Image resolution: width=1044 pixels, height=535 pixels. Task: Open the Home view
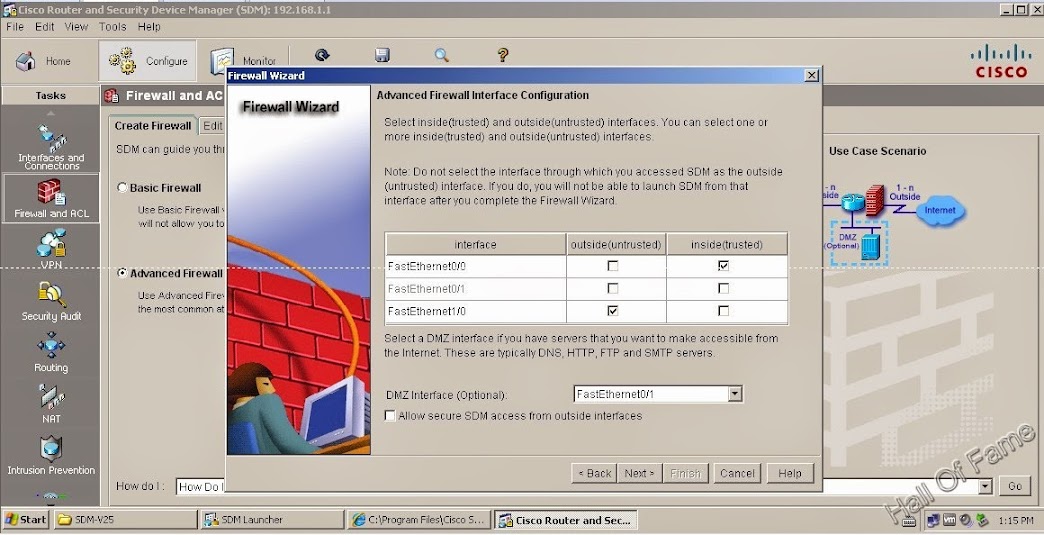43,61
